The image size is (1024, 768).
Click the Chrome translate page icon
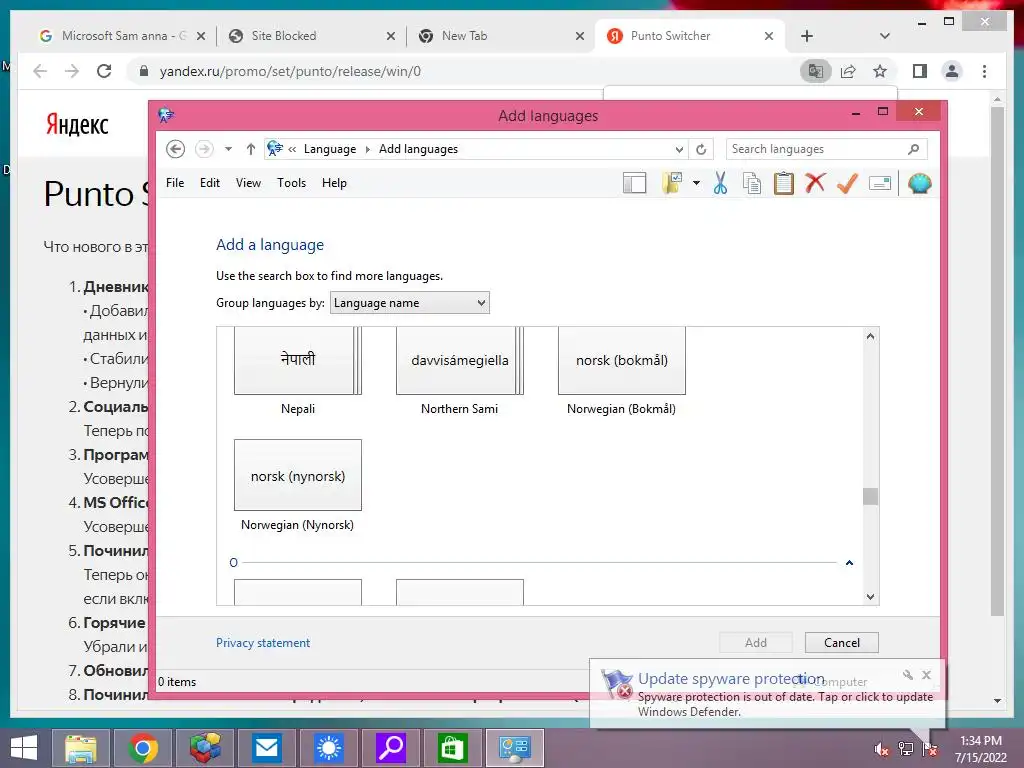click(x=816, y=71)
